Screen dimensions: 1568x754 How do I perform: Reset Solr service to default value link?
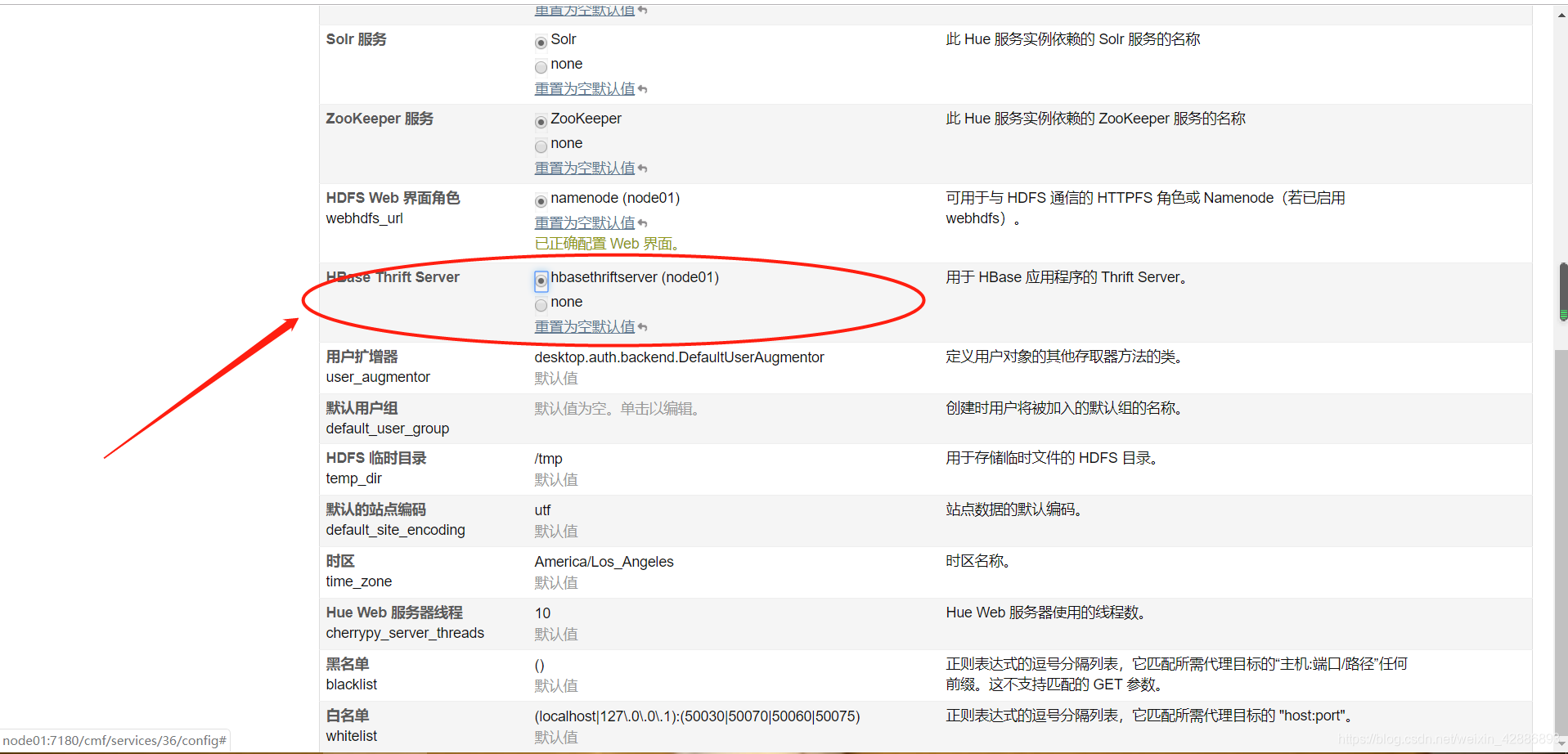pos(585,88)
